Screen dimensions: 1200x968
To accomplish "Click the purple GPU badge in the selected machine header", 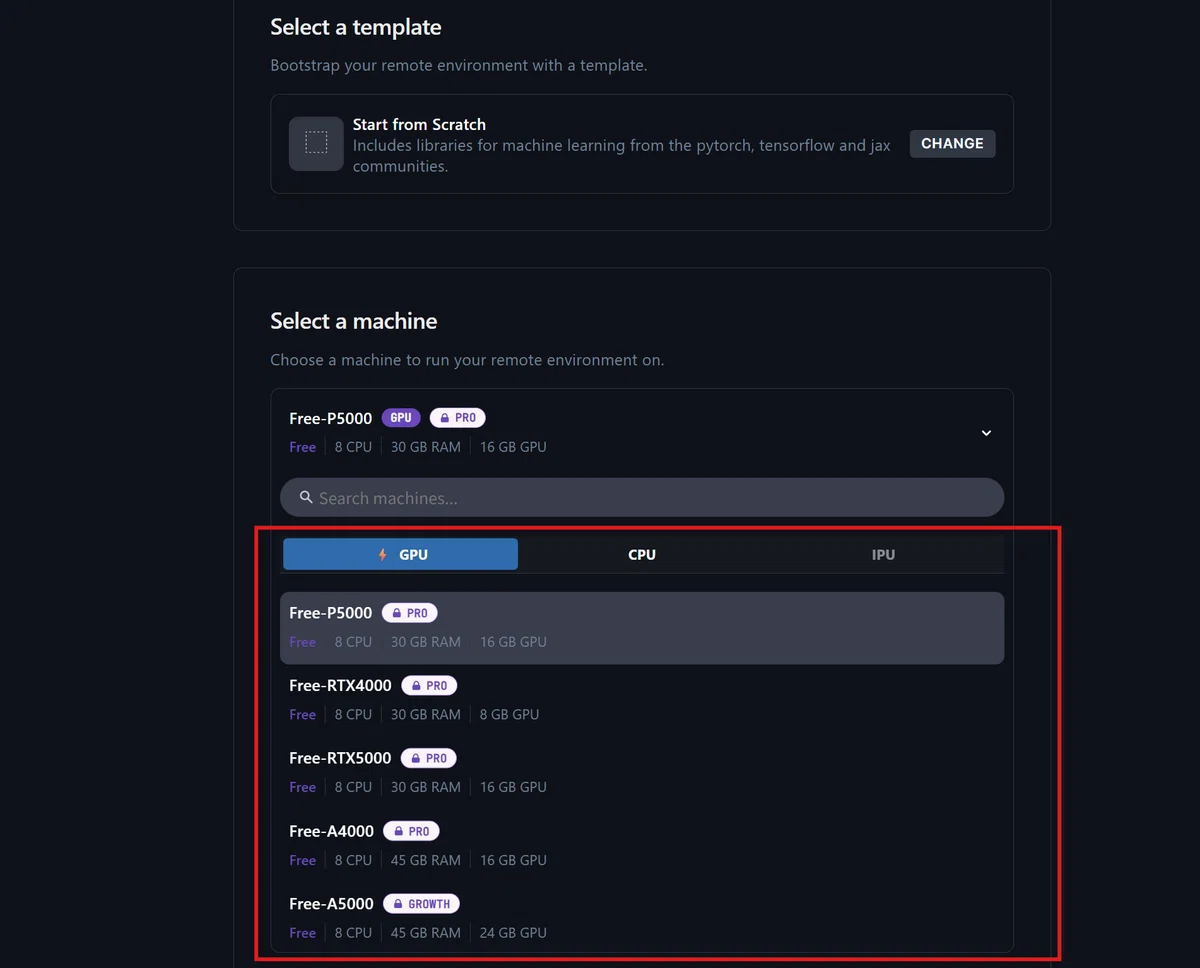I will tap(401, 418).
